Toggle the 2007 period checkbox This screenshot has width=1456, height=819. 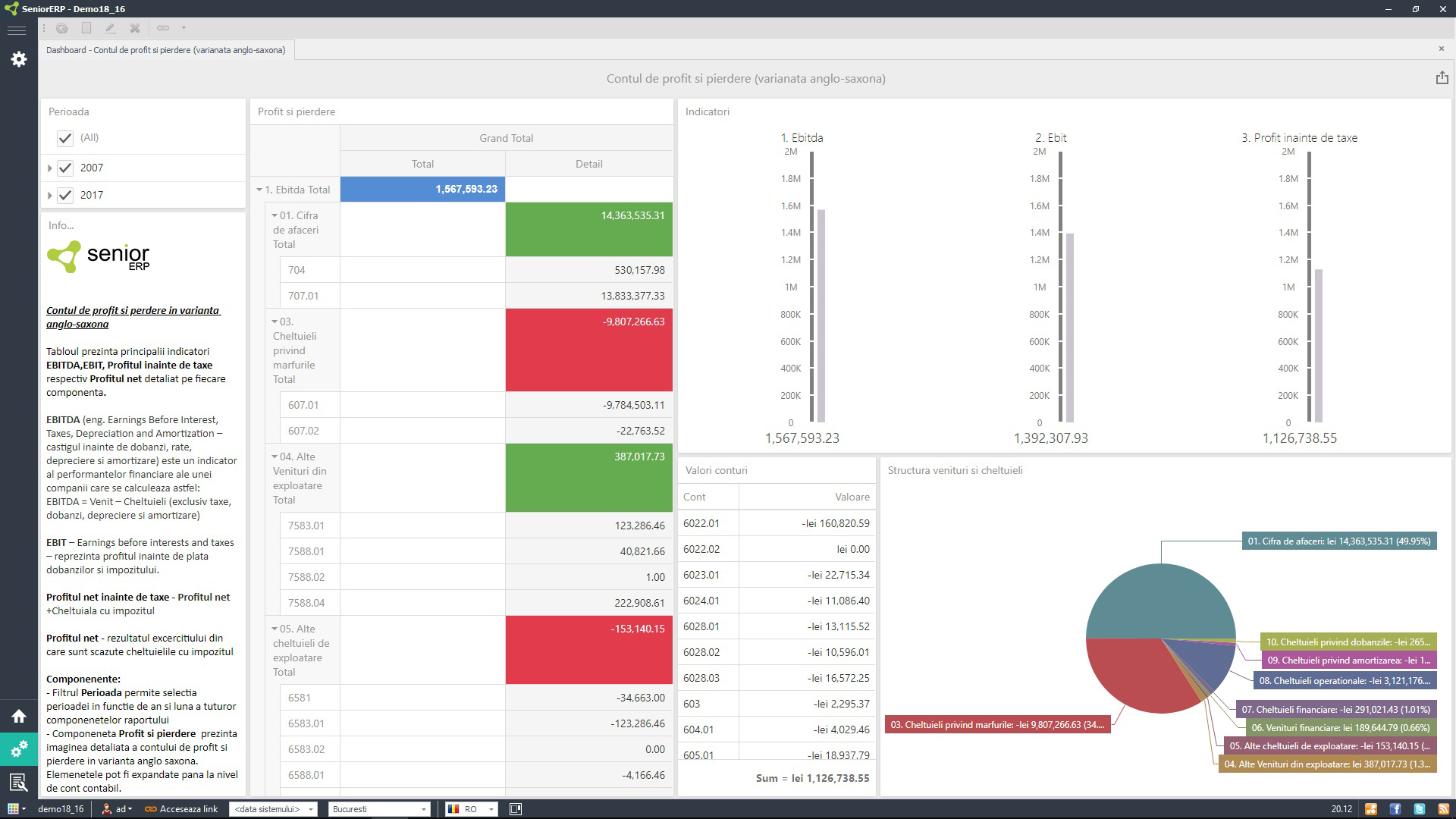click(65, 168)
